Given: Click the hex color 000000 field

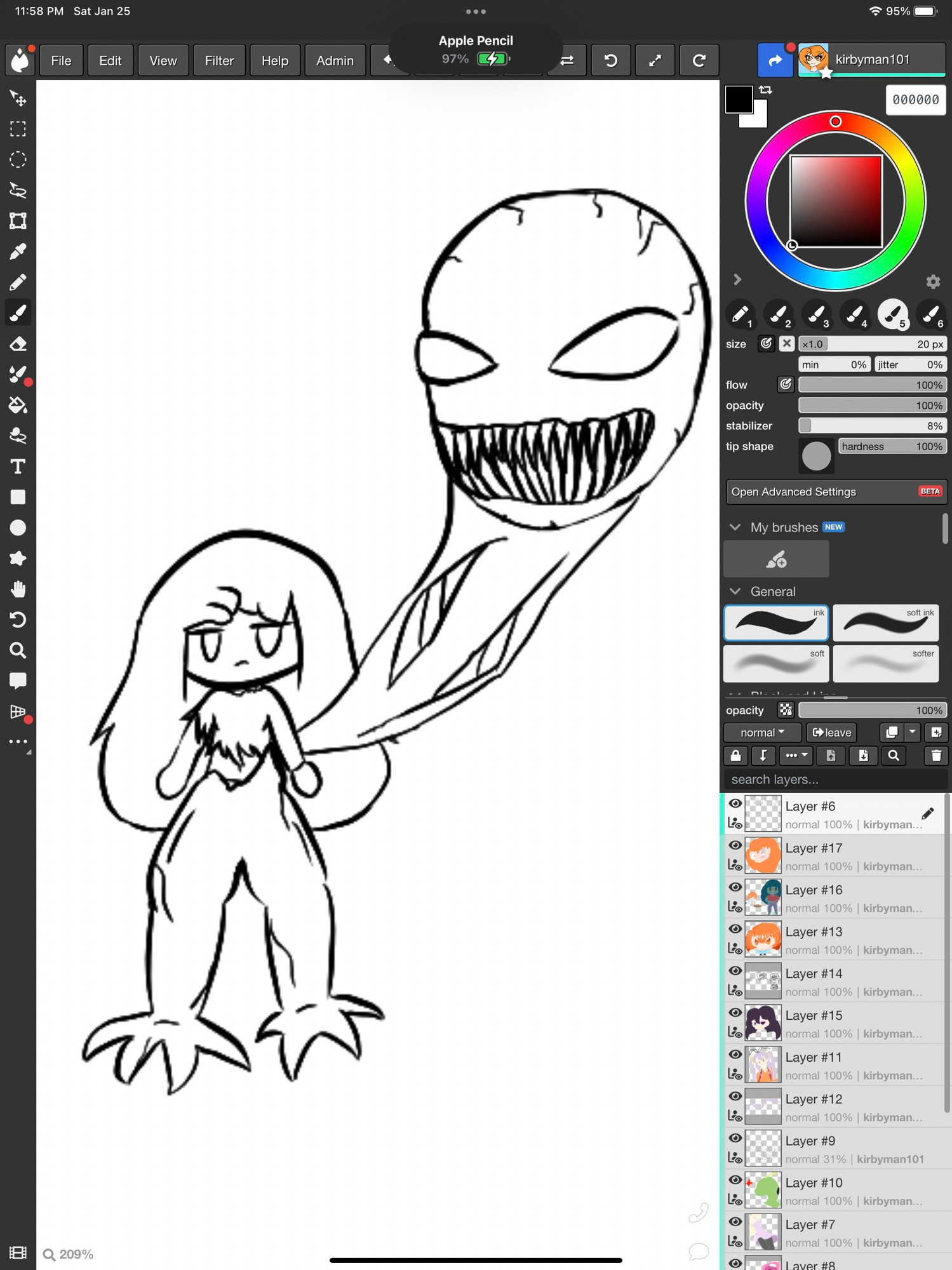Looking at the screenshot, I should [x=915, y=99].
